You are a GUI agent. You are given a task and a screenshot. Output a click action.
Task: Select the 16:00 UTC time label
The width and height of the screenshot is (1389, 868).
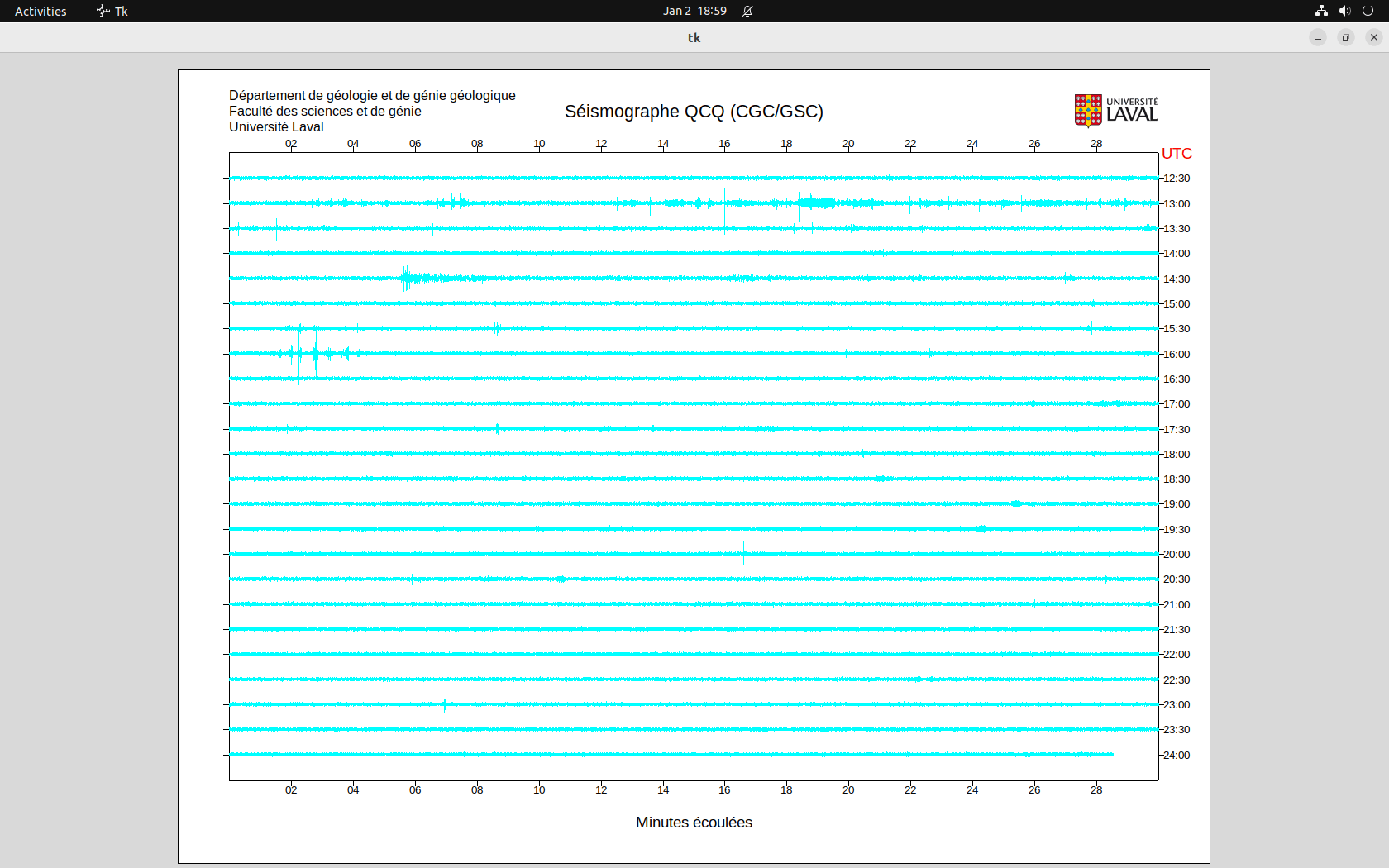1177,355
